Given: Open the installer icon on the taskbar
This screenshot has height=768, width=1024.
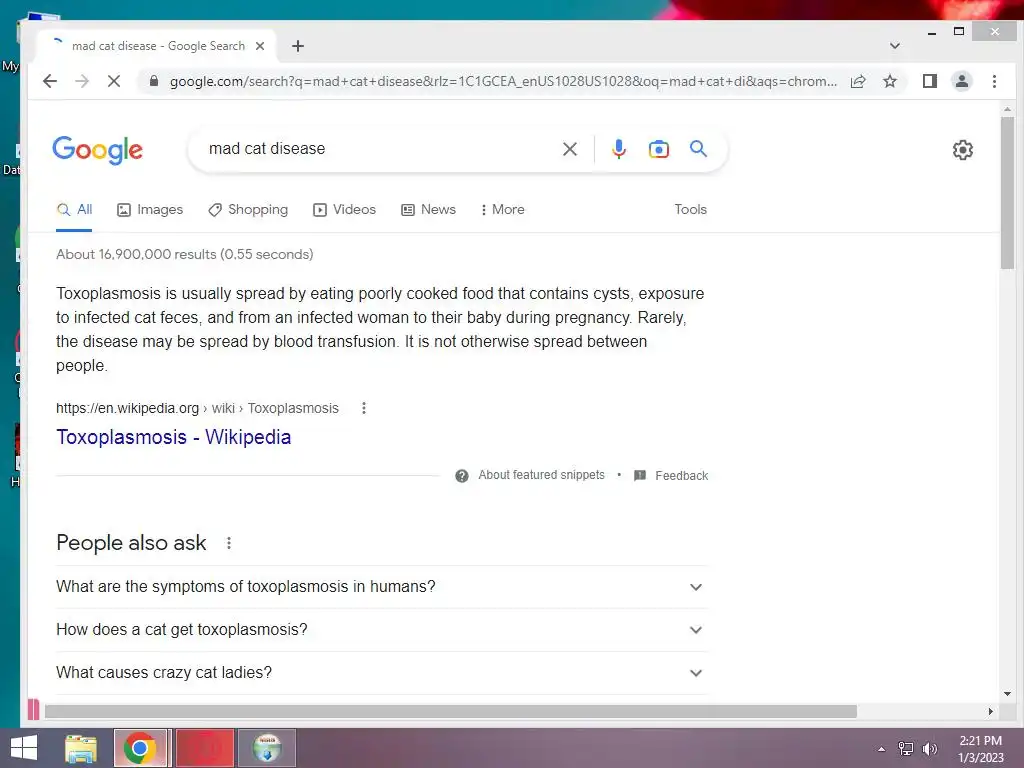Looking at the screenshot, I should click(267, 748).
